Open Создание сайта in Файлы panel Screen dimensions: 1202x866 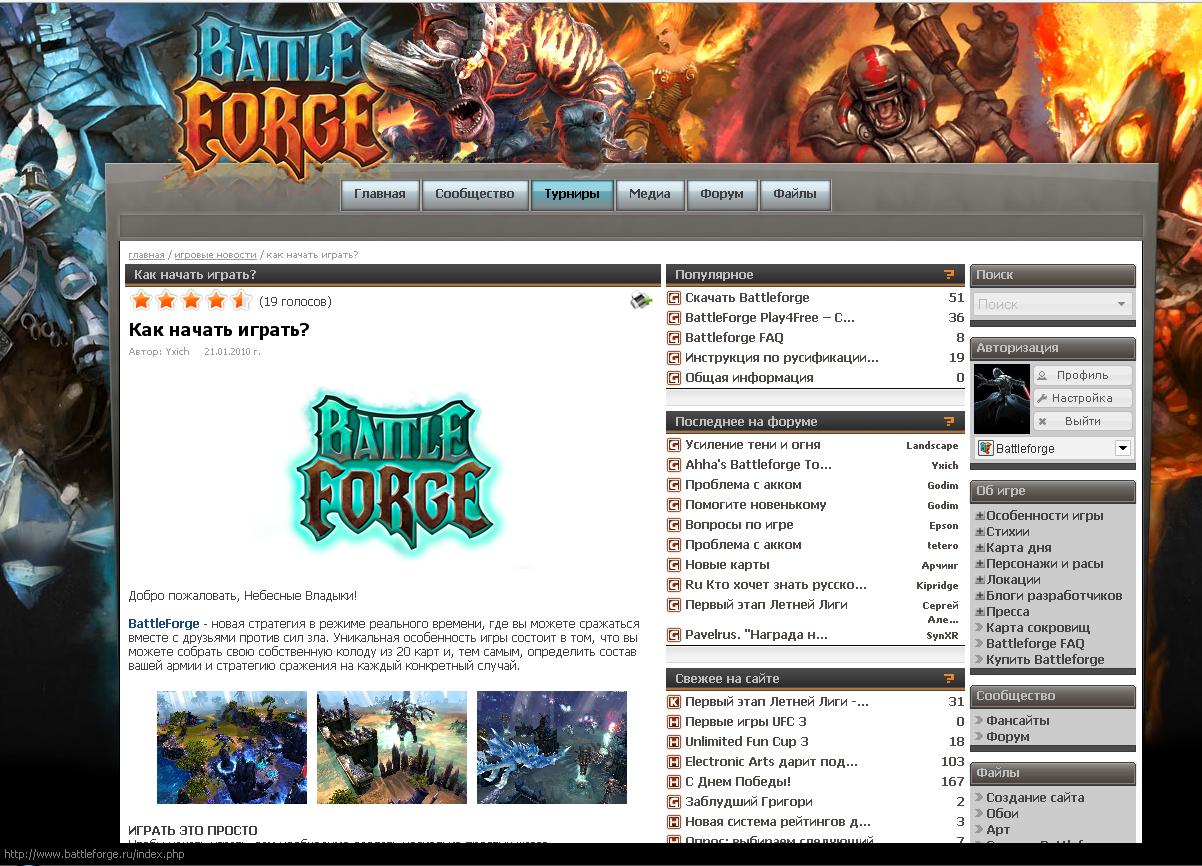[x=1035, y=798]
